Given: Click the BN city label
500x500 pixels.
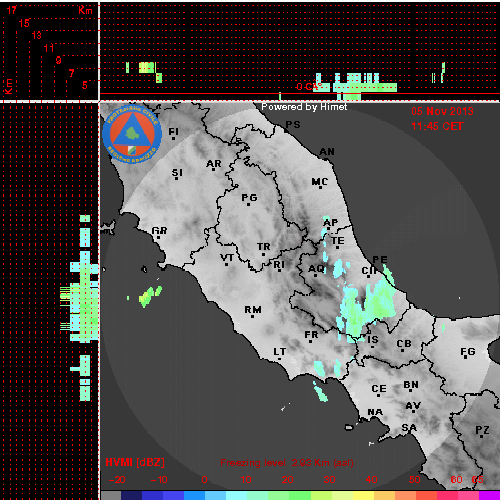Looking at the screenshot, I should click(x=411, y=385).
